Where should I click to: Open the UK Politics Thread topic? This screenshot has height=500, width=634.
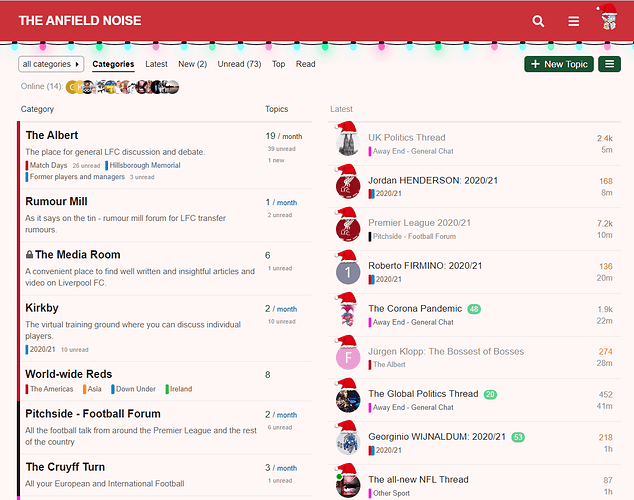(x=407, y=137)
